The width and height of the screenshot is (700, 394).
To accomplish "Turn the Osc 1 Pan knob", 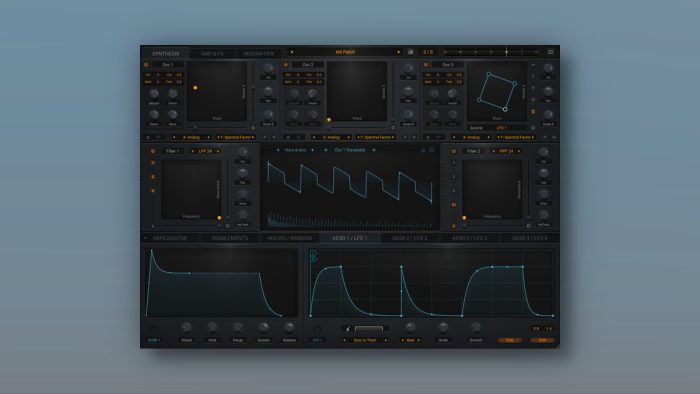I will click(268, 91).
